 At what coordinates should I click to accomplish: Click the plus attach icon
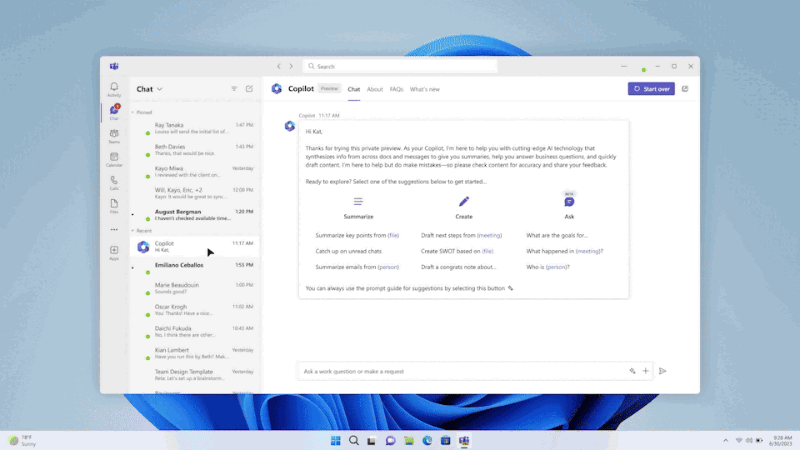pyautogui.click(x=646, y=371)
